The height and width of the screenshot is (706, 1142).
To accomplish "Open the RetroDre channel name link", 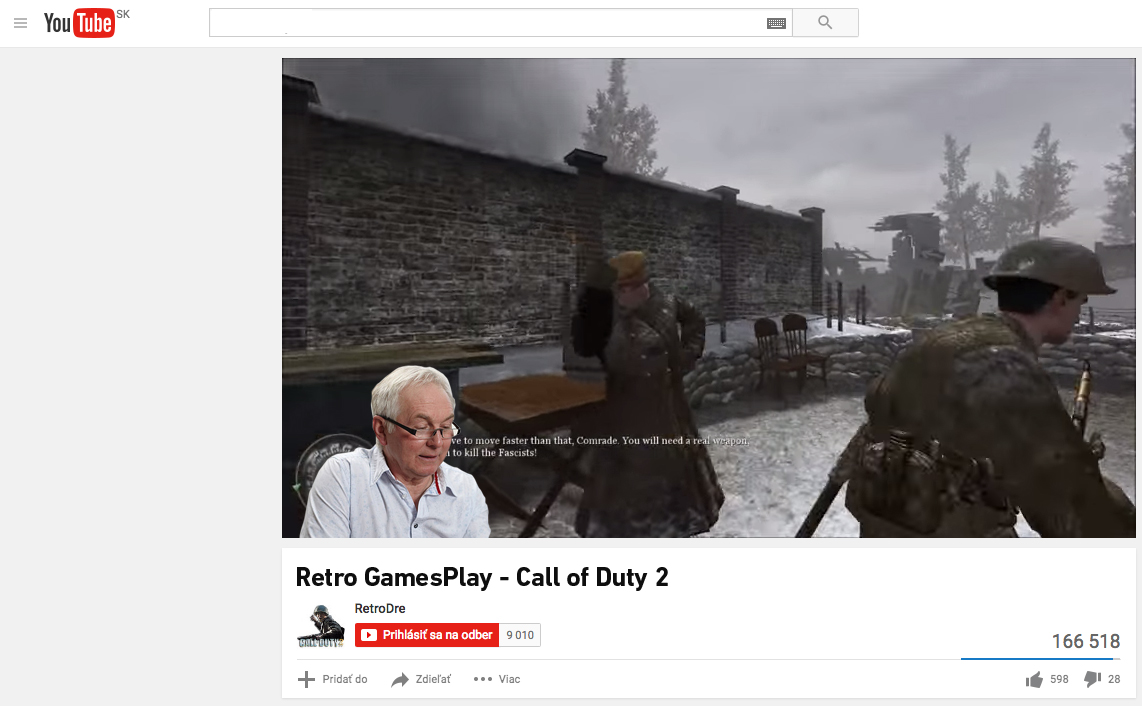I will coord(380,608).
